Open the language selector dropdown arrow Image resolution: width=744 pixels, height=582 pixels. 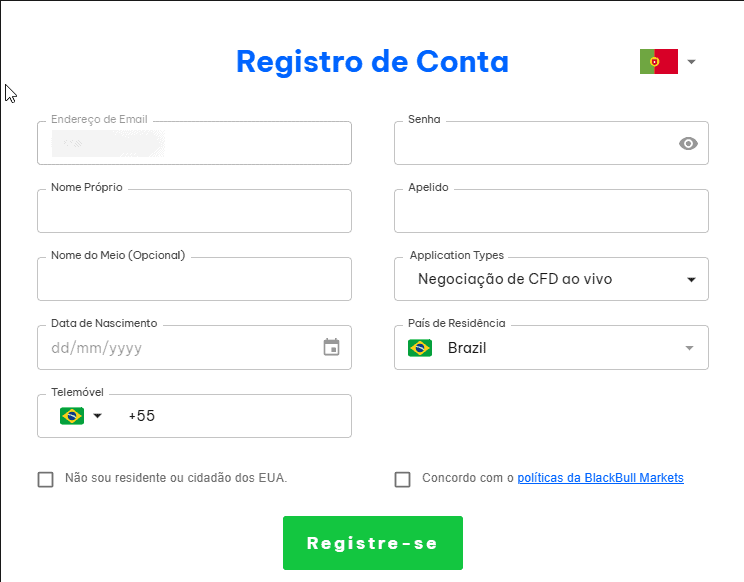tap(691, 62)
